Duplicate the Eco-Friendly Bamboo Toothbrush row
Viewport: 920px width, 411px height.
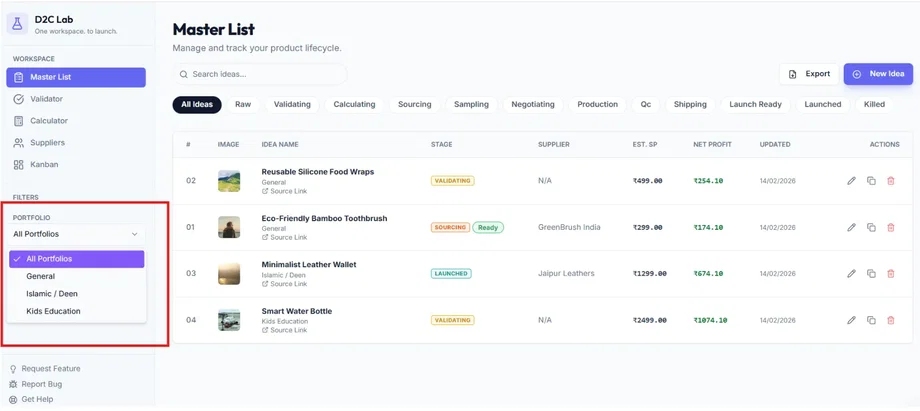(x=871, y=228)
